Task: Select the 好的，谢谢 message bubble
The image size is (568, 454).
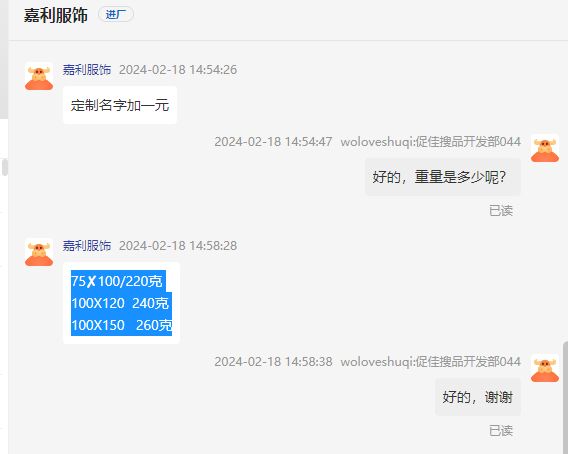Action: click(x=478, y=397)
